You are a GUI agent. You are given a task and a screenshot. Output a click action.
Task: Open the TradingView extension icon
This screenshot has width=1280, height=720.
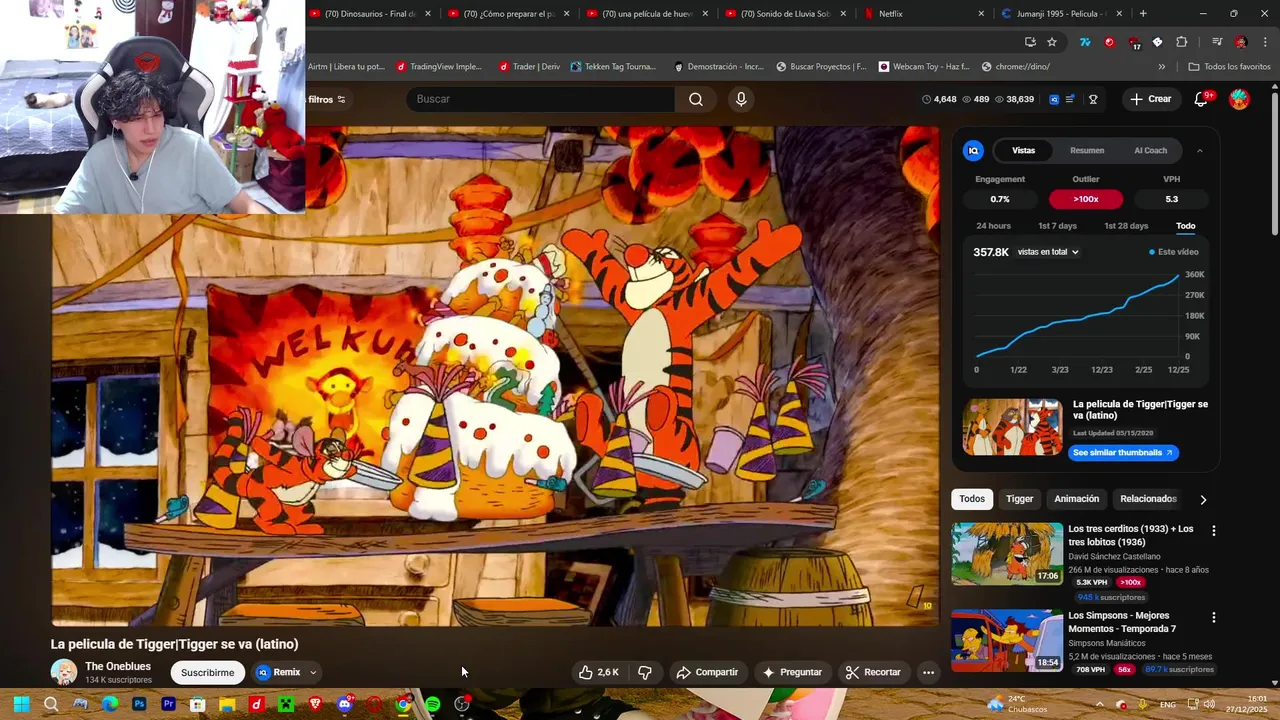coord(1085,42)
